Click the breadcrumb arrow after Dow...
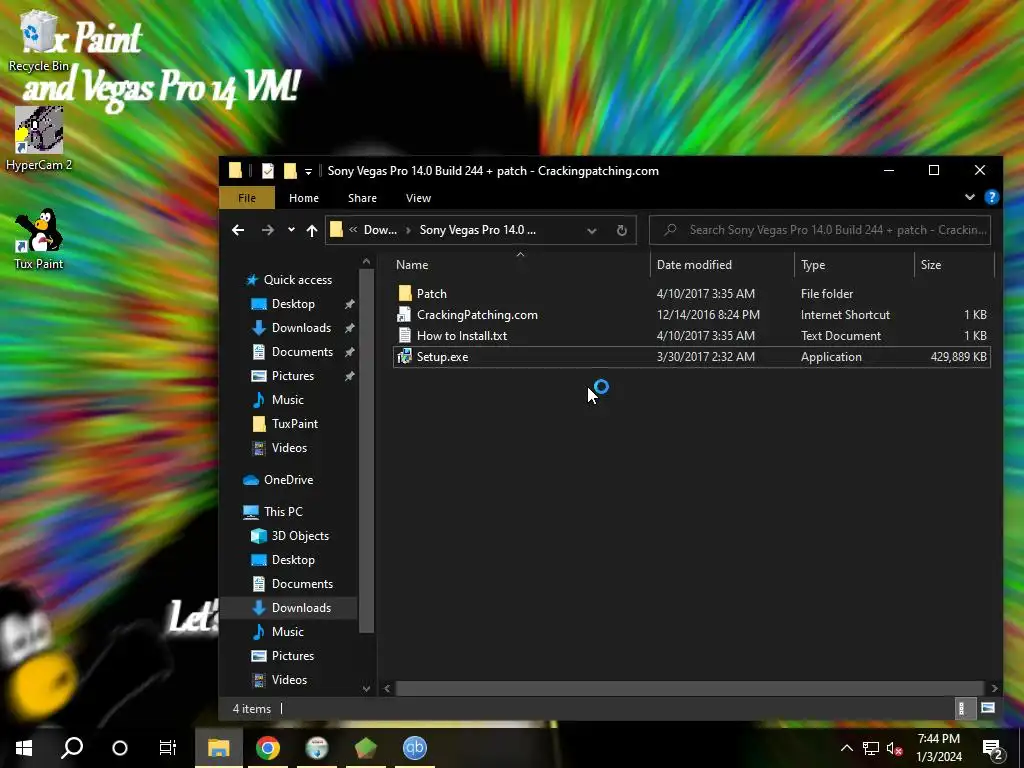The image size is (1024, 768). [x=409, y=230]
